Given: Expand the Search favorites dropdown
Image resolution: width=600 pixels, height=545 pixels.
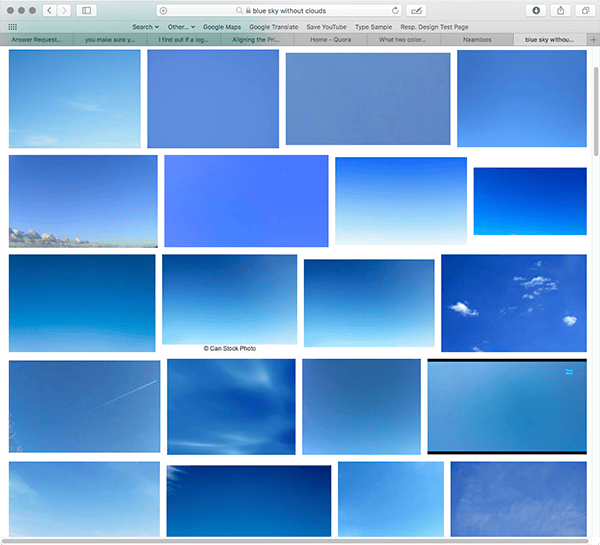Looking at the screenshot, I should [145, 27].
